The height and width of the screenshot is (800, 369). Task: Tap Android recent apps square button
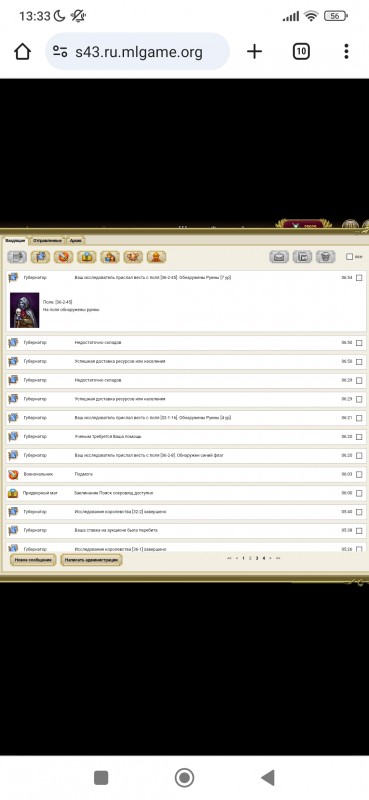(101, 778)
